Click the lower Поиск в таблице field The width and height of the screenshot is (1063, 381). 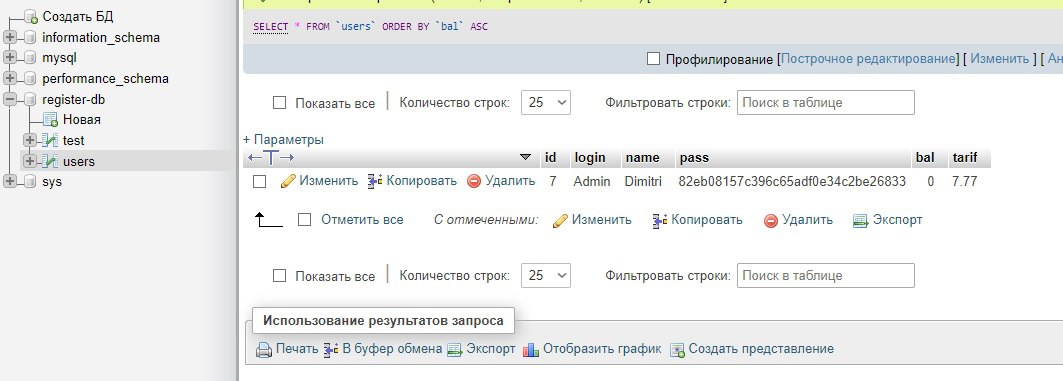click(826, 275)
